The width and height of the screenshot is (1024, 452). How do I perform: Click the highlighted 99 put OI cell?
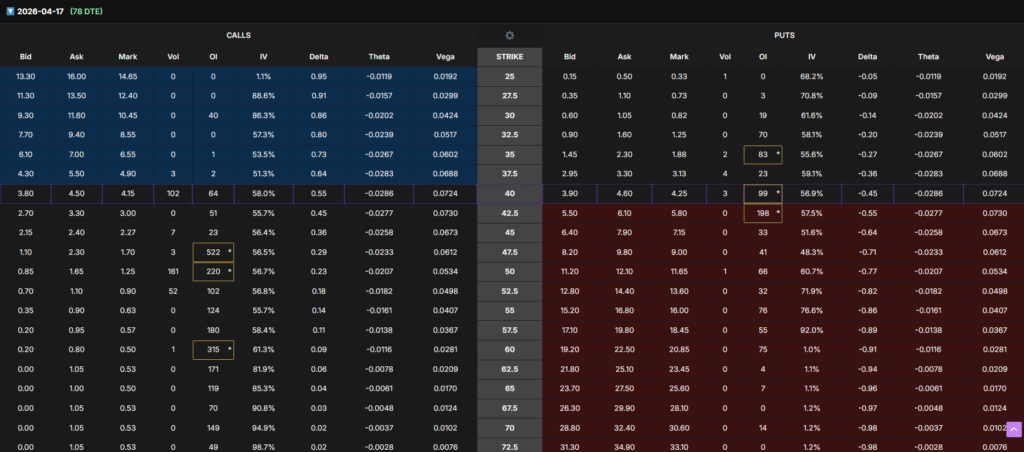coord(764,193)
